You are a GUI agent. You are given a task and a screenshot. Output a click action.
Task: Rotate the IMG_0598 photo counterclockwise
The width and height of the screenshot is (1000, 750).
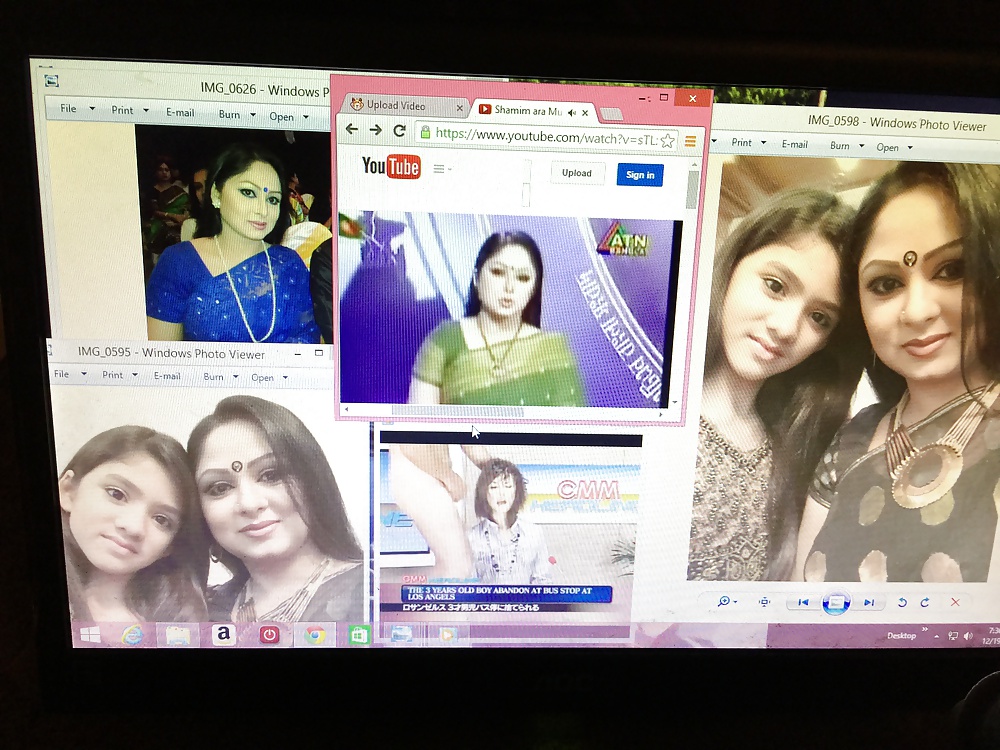tap(902, 602)
